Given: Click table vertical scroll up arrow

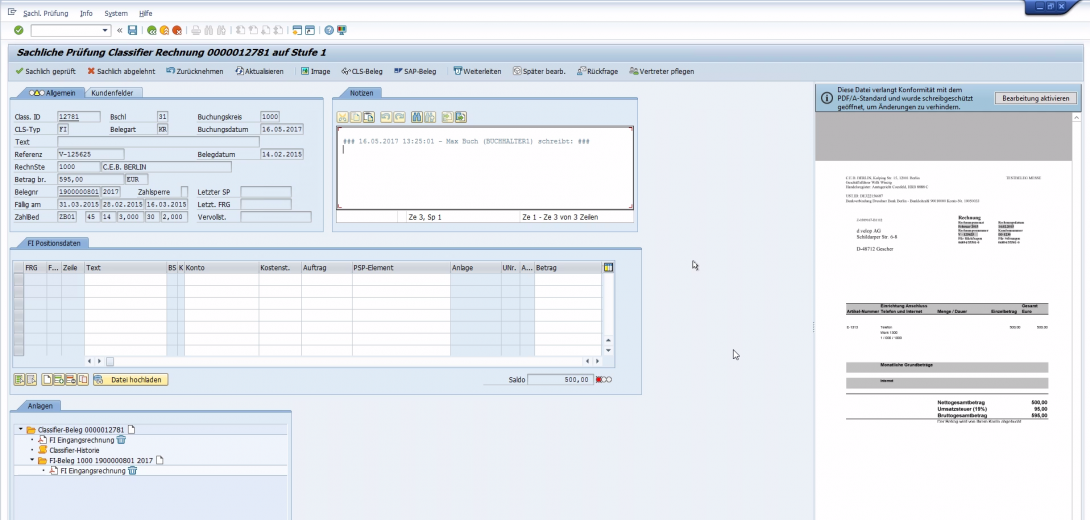Looking at the screenshot, I should click(608, 340).
